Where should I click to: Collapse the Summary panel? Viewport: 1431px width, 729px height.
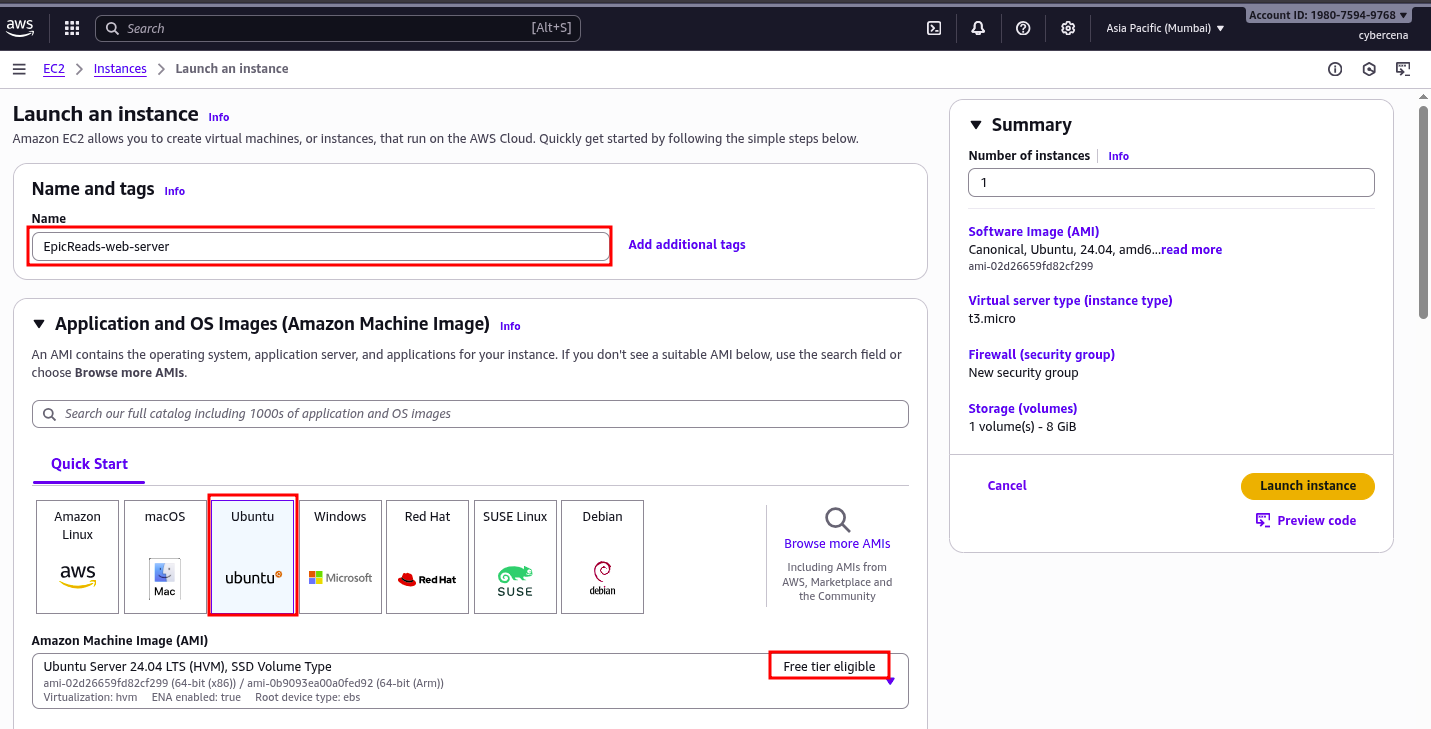[x=976, y=125]
